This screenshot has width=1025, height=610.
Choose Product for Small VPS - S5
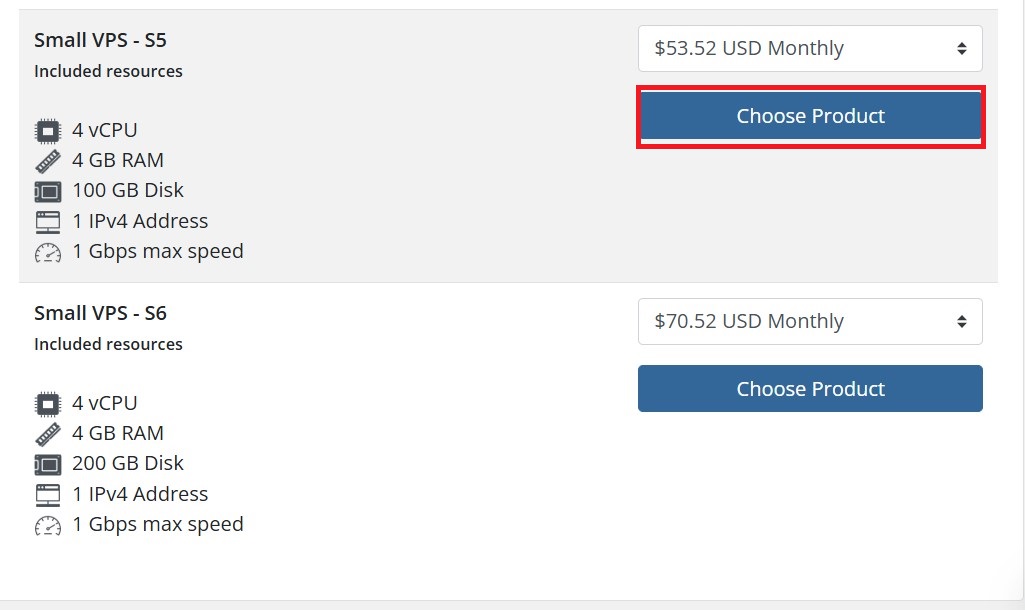810,116
